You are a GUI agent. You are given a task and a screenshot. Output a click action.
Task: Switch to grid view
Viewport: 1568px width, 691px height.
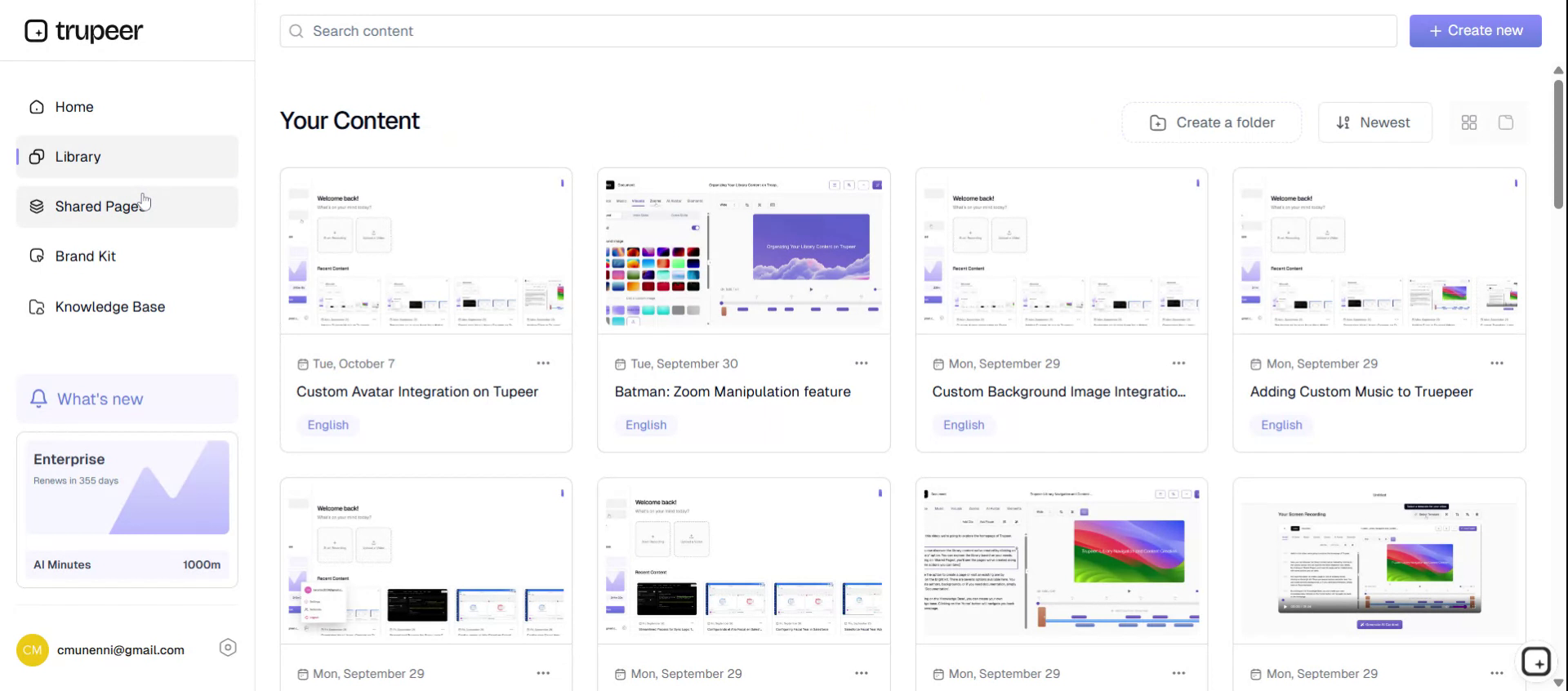(1469, 123)
